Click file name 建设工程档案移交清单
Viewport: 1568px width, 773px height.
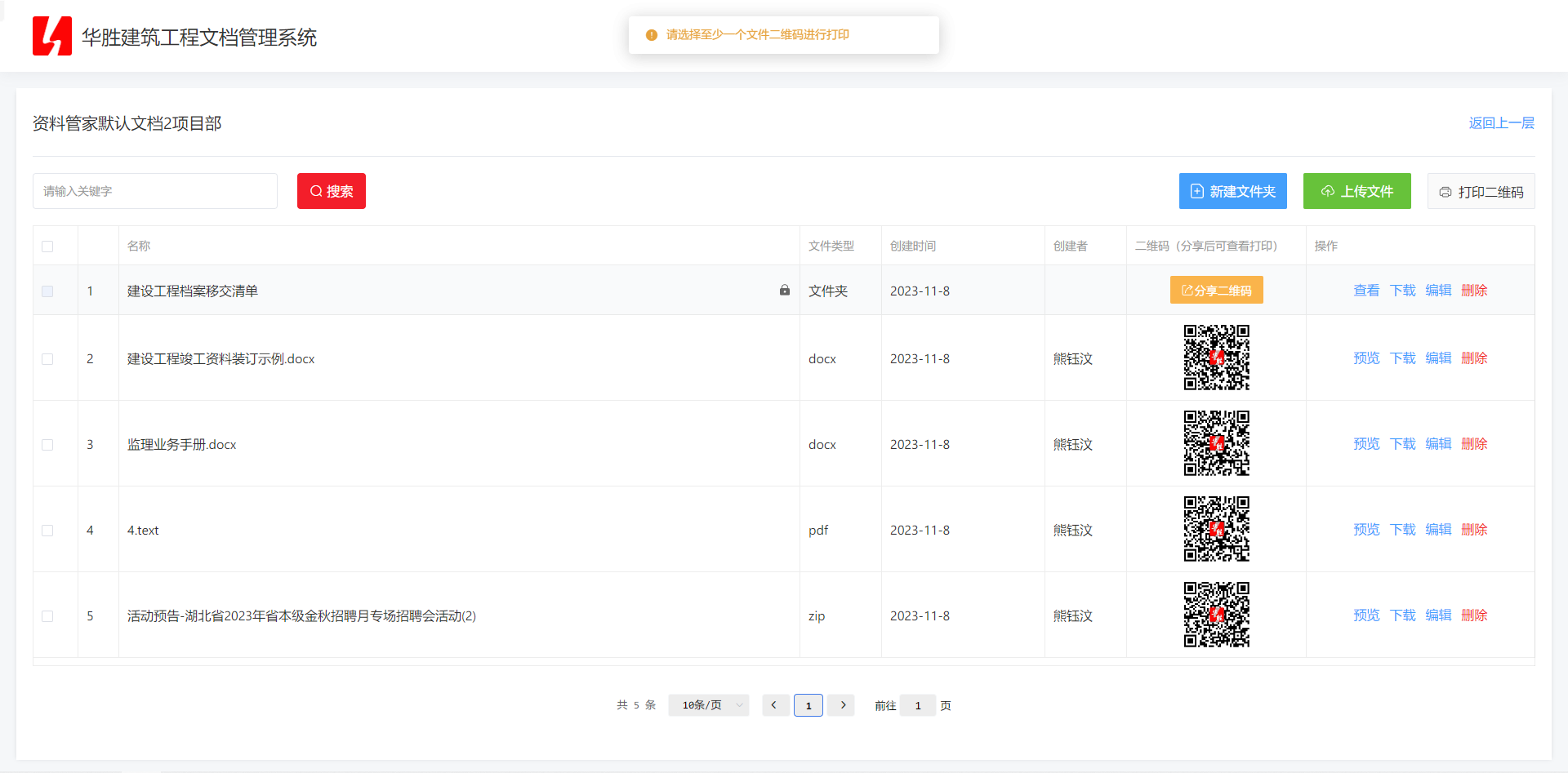193,291
